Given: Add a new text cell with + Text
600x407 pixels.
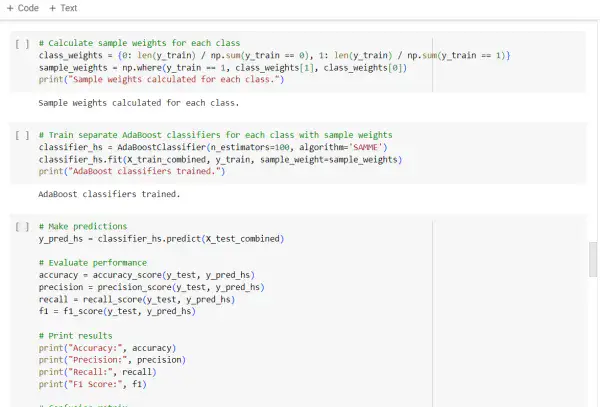Looking at the screenshot, I should click(x=63, y=8).
